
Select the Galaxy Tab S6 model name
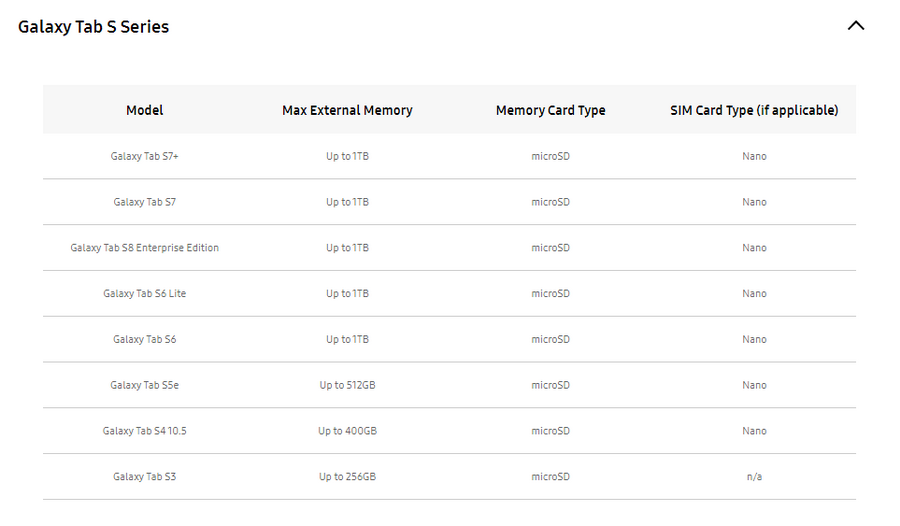144,340
